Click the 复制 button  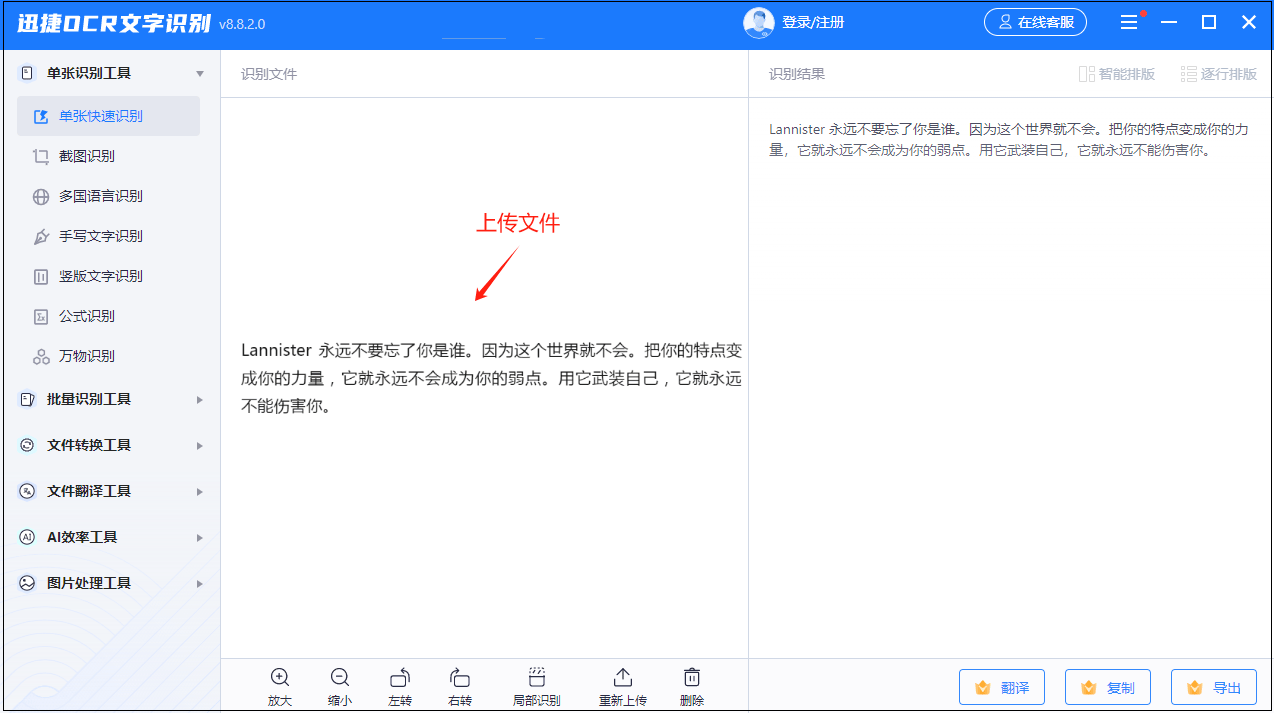(x=1108, y=688)
